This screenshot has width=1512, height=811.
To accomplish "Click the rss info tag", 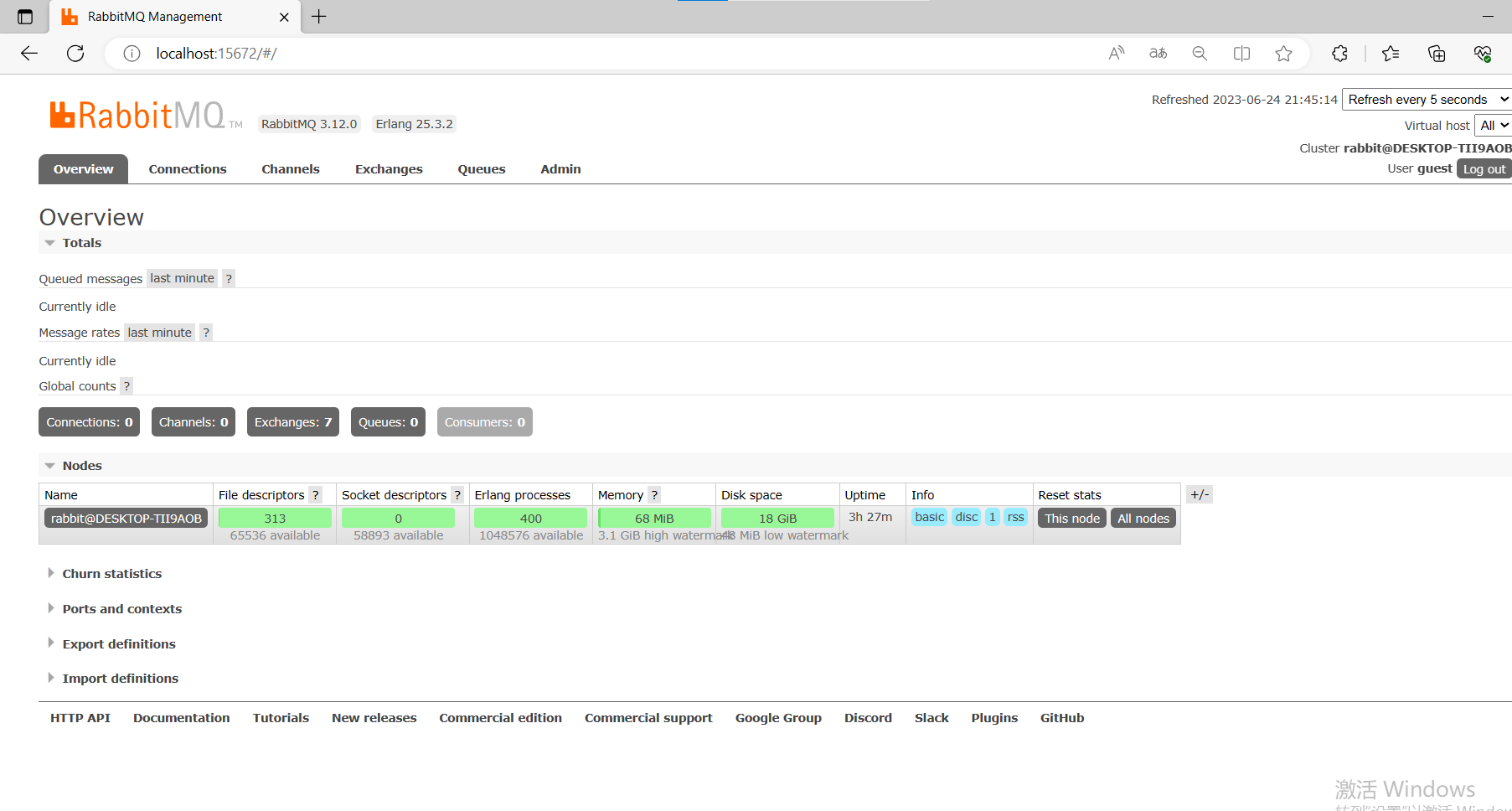I will (x=1015, y=517).
